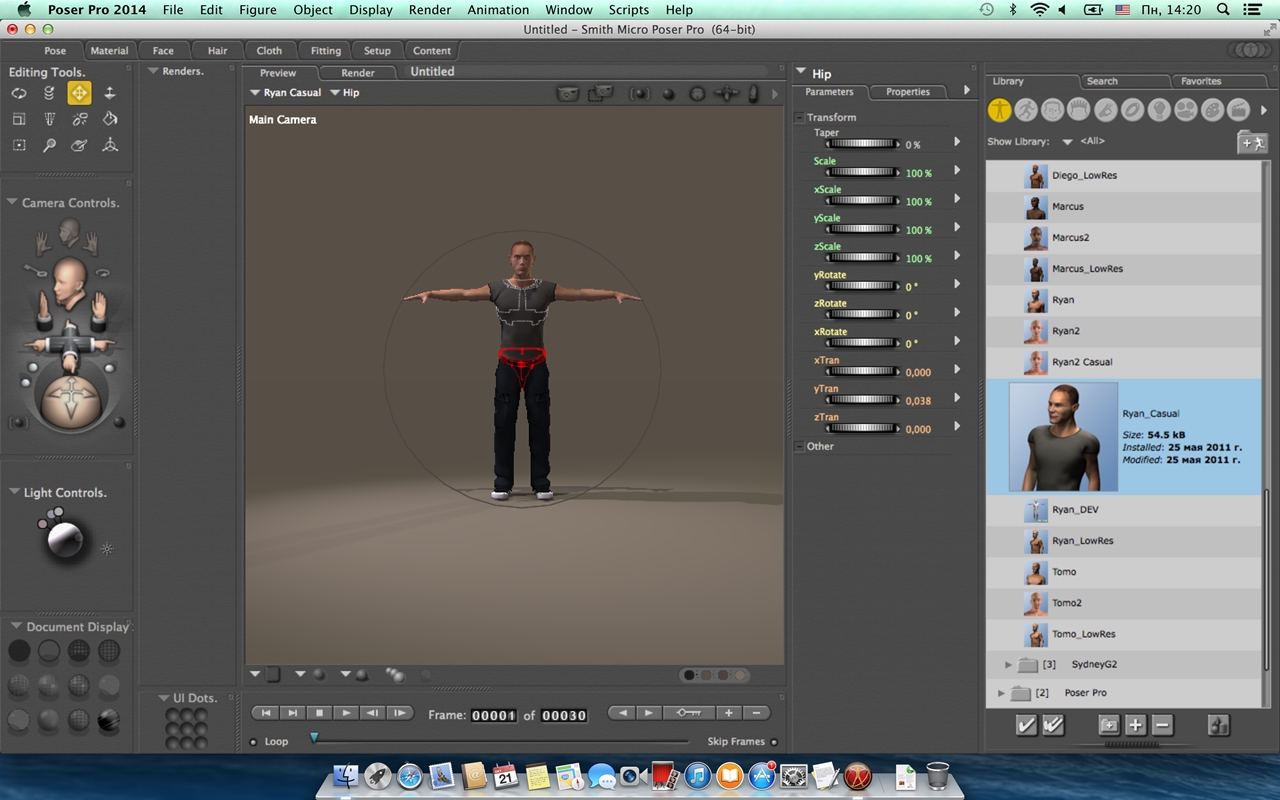The height and width of the screenshot is (800, 1280).
Task: Click the face camera head icon
Action: [x=69, y=233]
